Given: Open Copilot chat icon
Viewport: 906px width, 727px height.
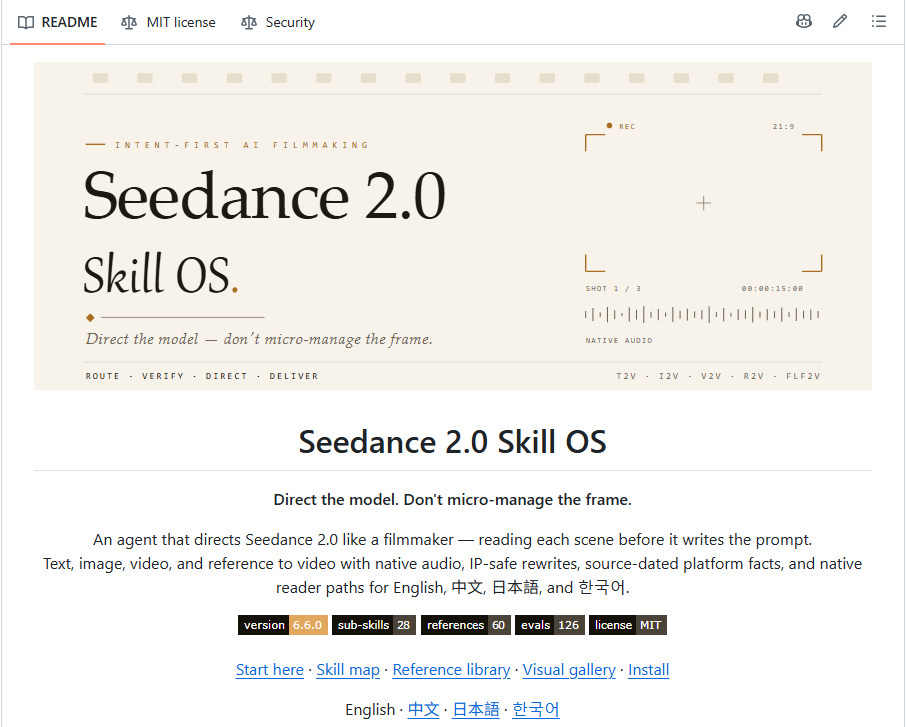Looking at the screenshot, I should point(804,22).
